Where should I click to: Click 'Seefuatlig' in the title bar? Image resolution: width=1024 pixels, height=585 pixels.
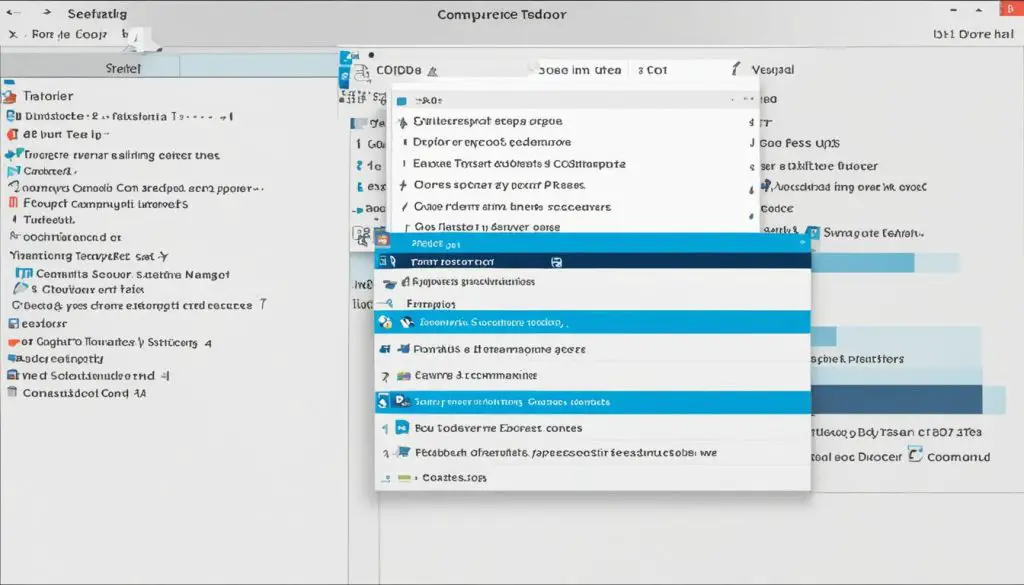point(97,14)
